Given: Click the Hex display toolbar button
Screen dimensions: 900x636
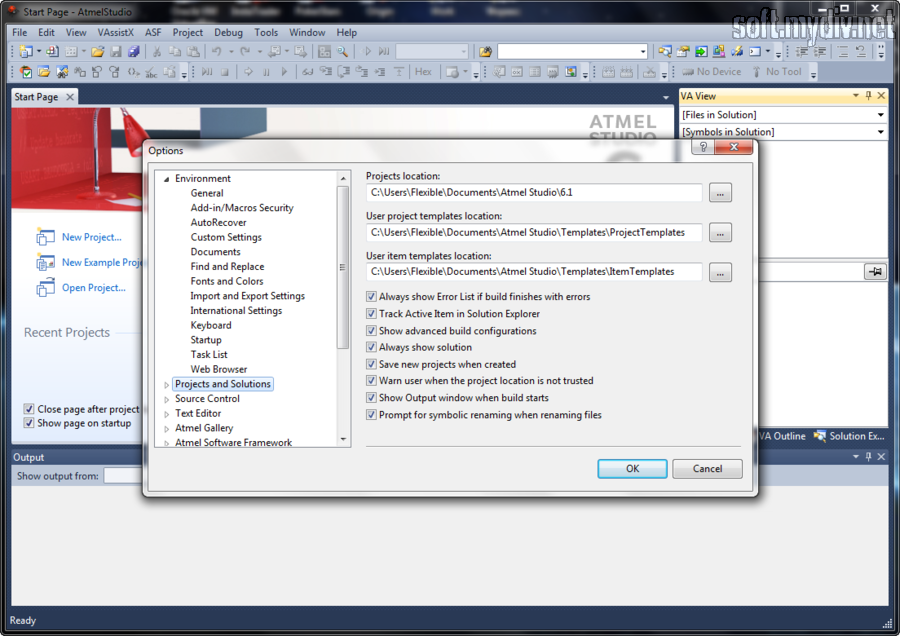Looking at the screenshot, I should tap(424, 72).
